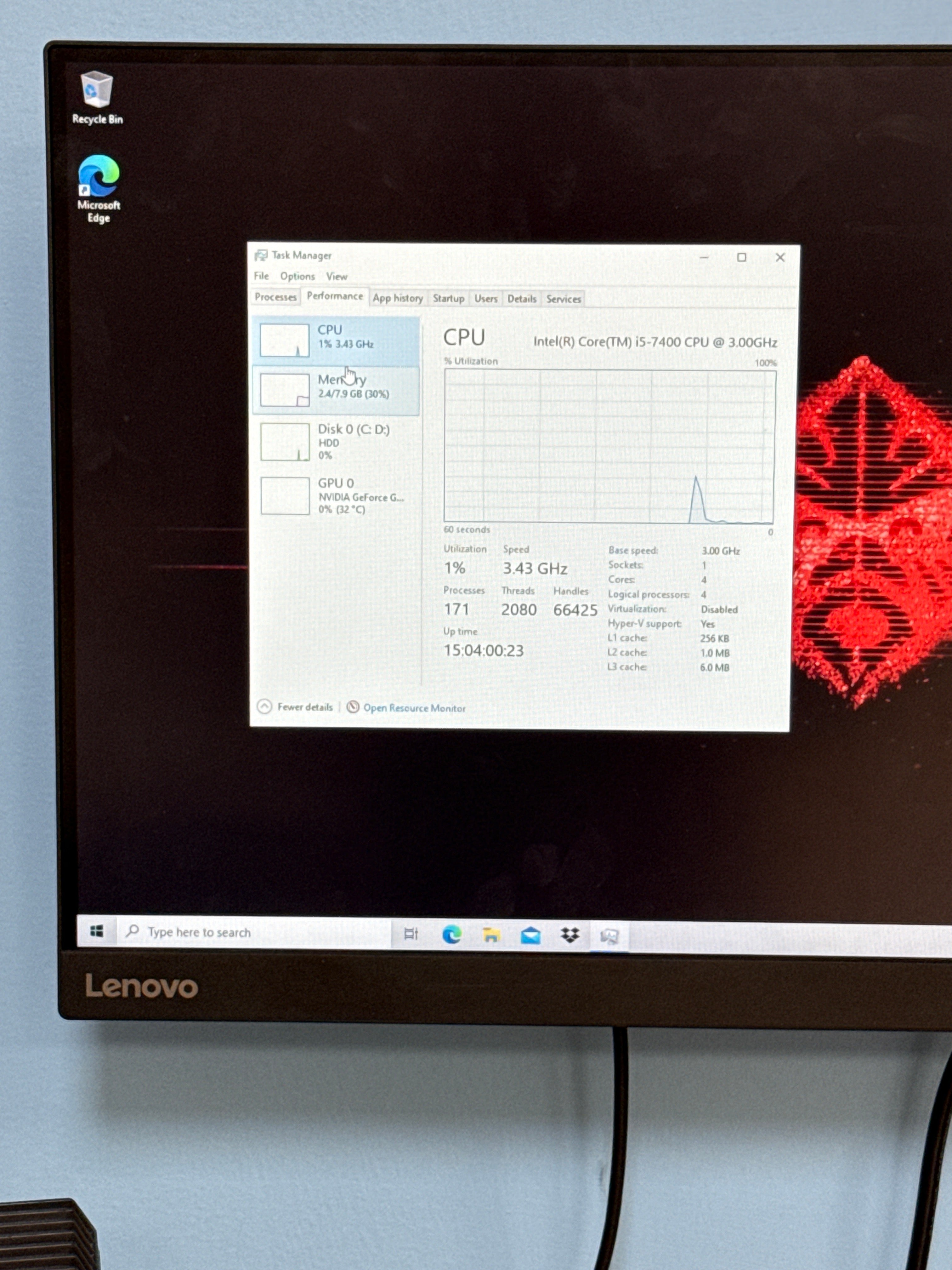Click the 2080 threads value

[x=519, y=610]
